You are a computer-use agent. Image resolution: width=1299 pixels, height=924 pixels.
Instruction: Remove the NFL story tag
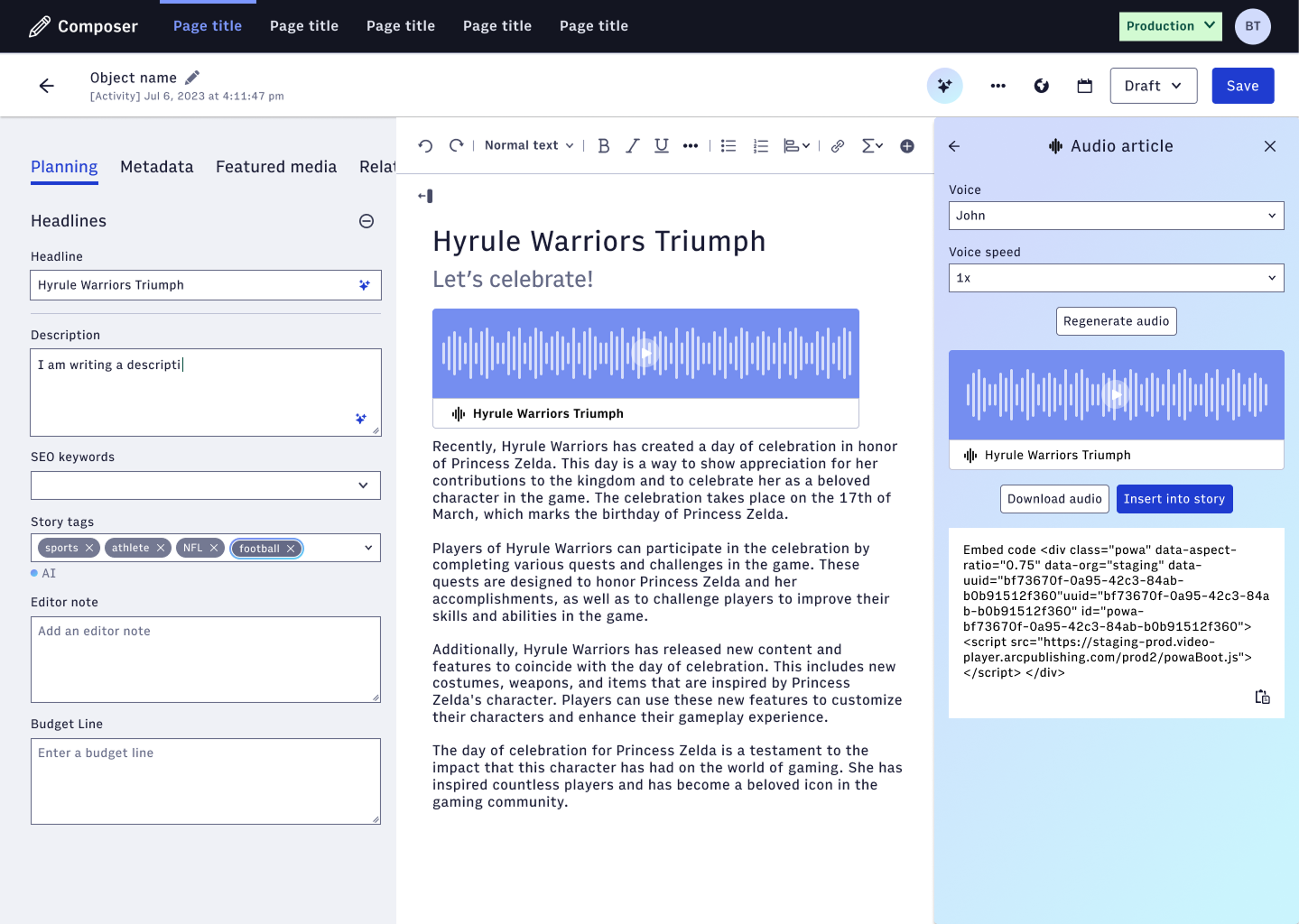tap(214, 548)
